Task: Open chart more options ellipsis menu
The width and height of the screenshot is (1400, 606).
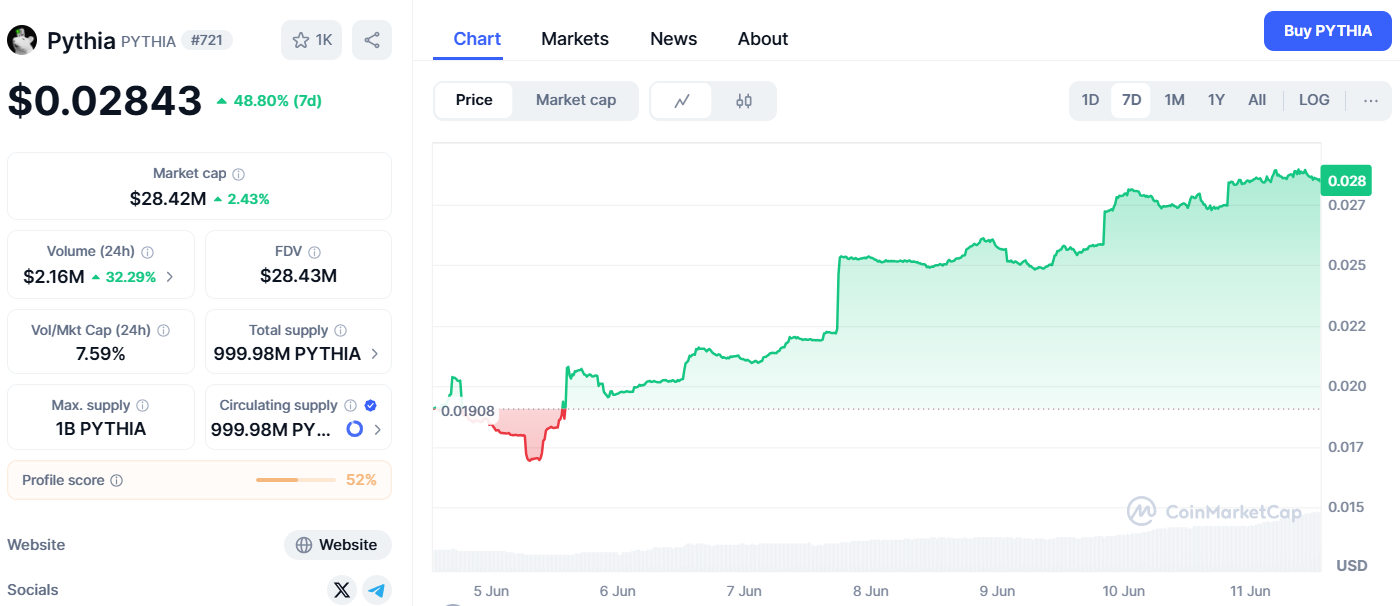Action: click(x=1371, y=100)
